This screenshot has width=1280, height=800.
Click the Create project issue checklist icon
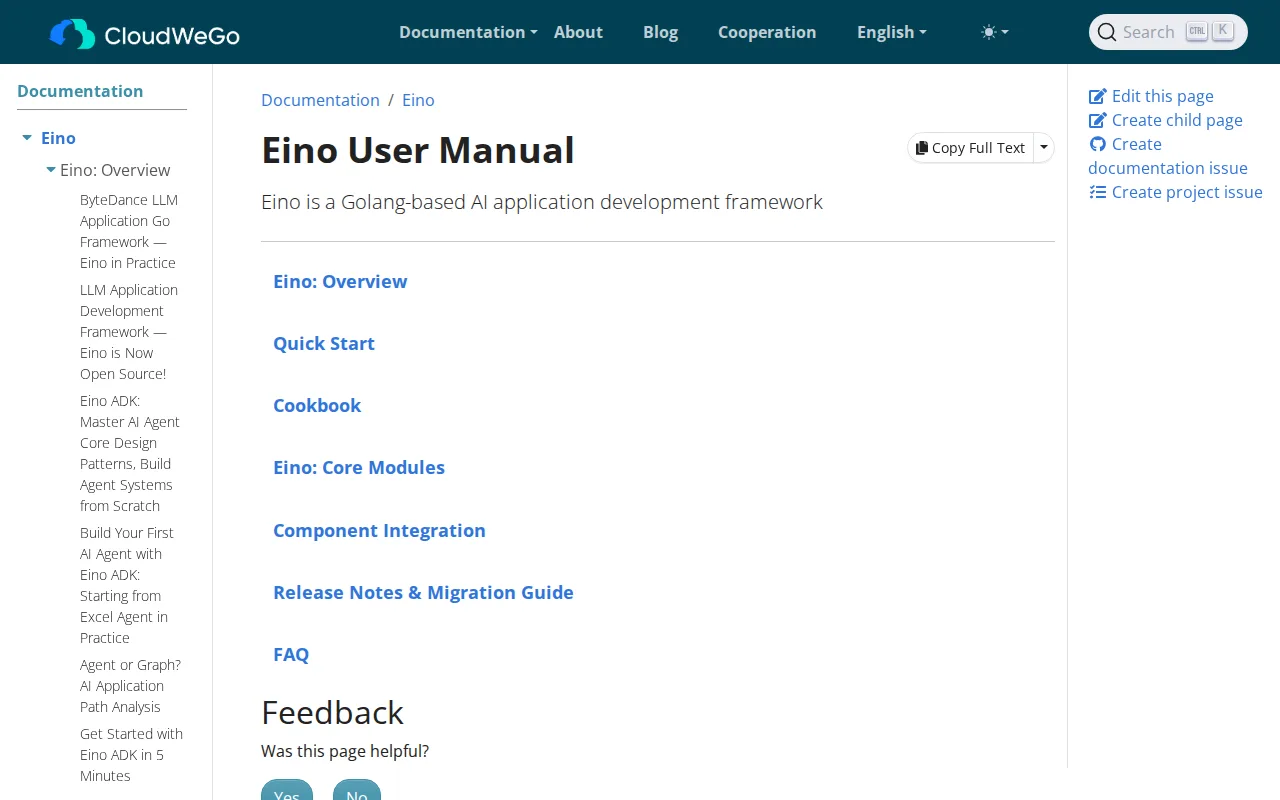click(x=1098, y=192)
